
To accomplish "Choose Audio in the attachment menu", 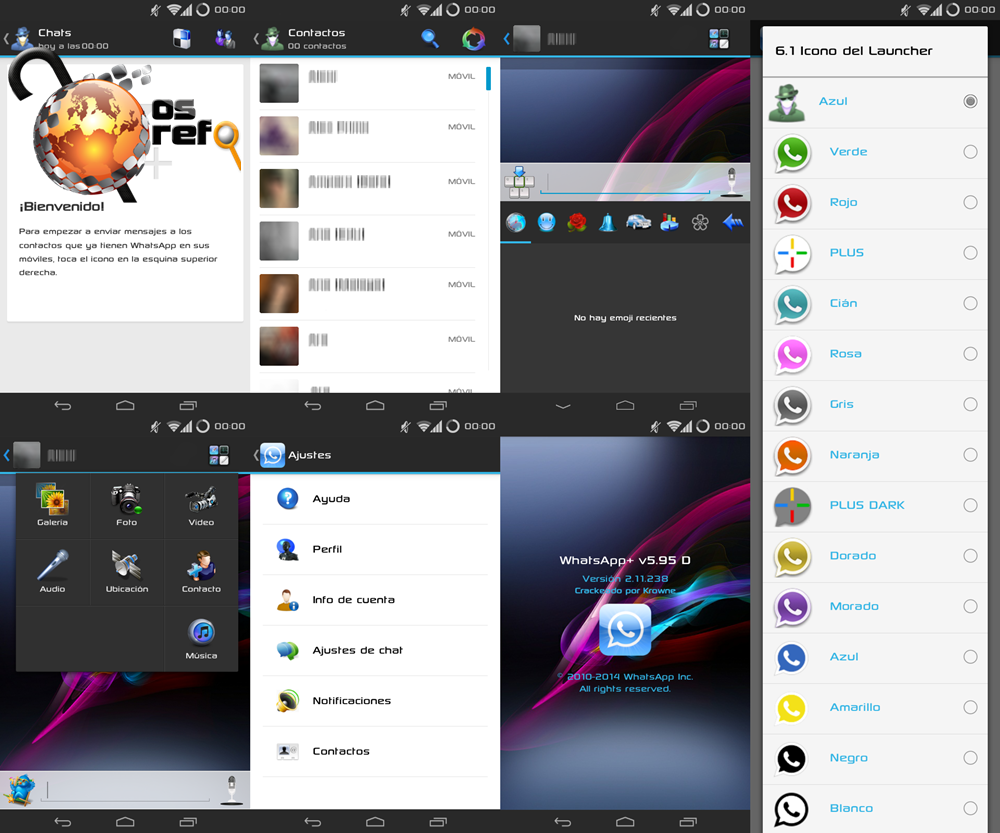I will 52,571.
